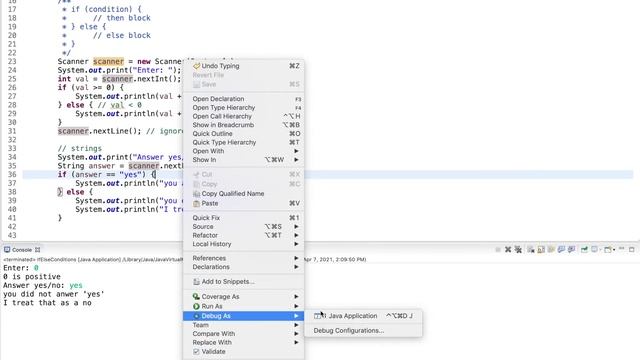Click Debug As submenu arrow
The width and height of the screenshot is (640, 360).
point(296,316)
